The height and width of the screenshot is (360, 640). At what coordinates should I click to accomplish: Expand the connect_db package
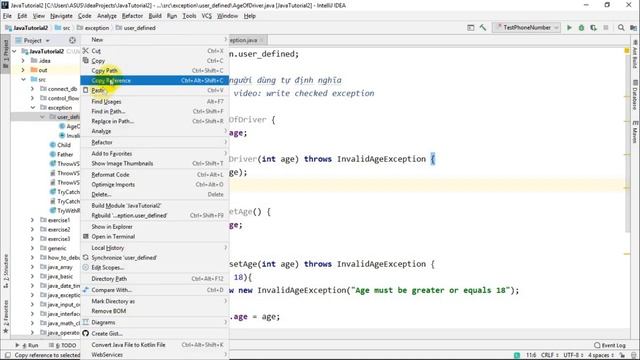tap(32, 89)
